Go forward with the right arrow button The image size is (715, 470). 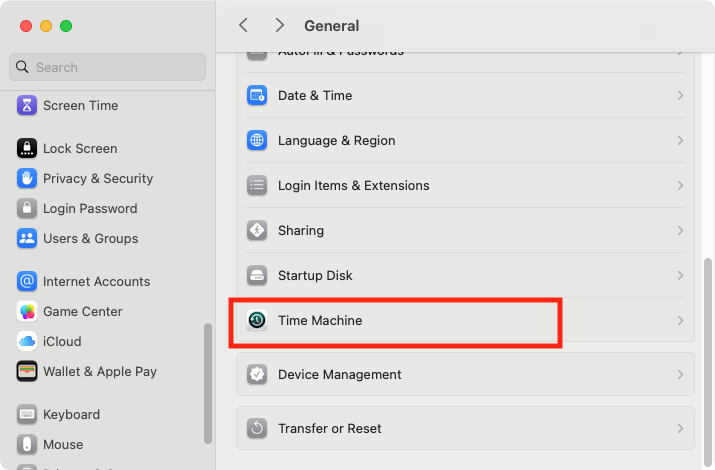click(x=280, y=25)
